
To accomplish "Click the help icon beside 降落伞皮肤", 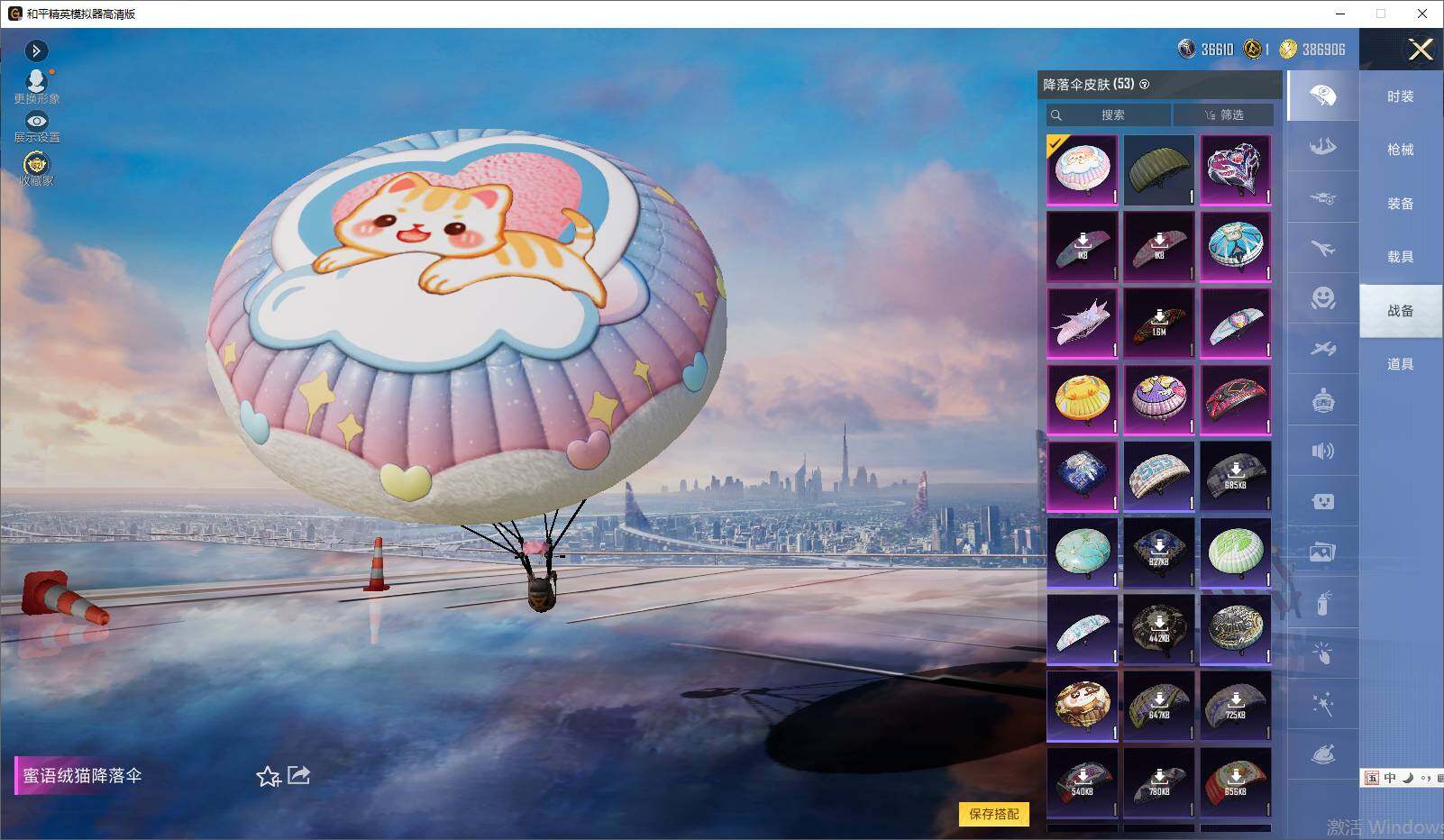I will [1145, 85].
